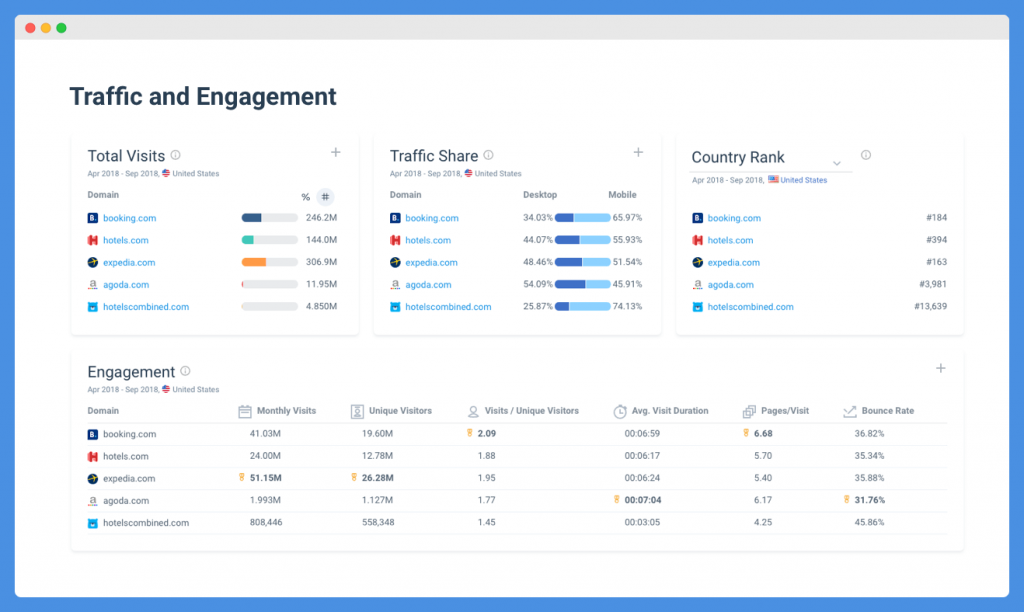Click the agoda.com row in Engagement table

(517, 501)
